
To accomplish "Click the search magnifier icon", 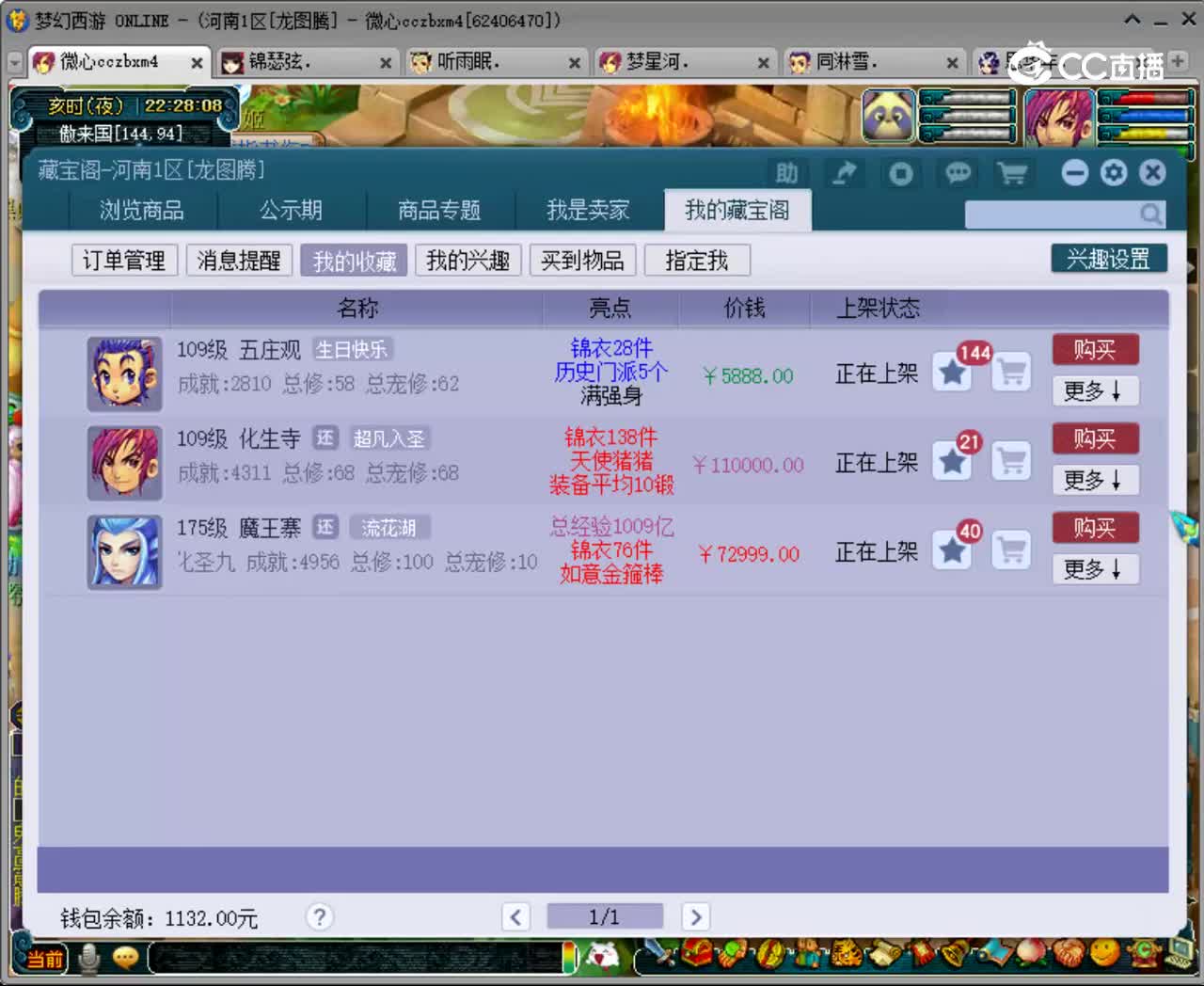I will click(1151, 215).
